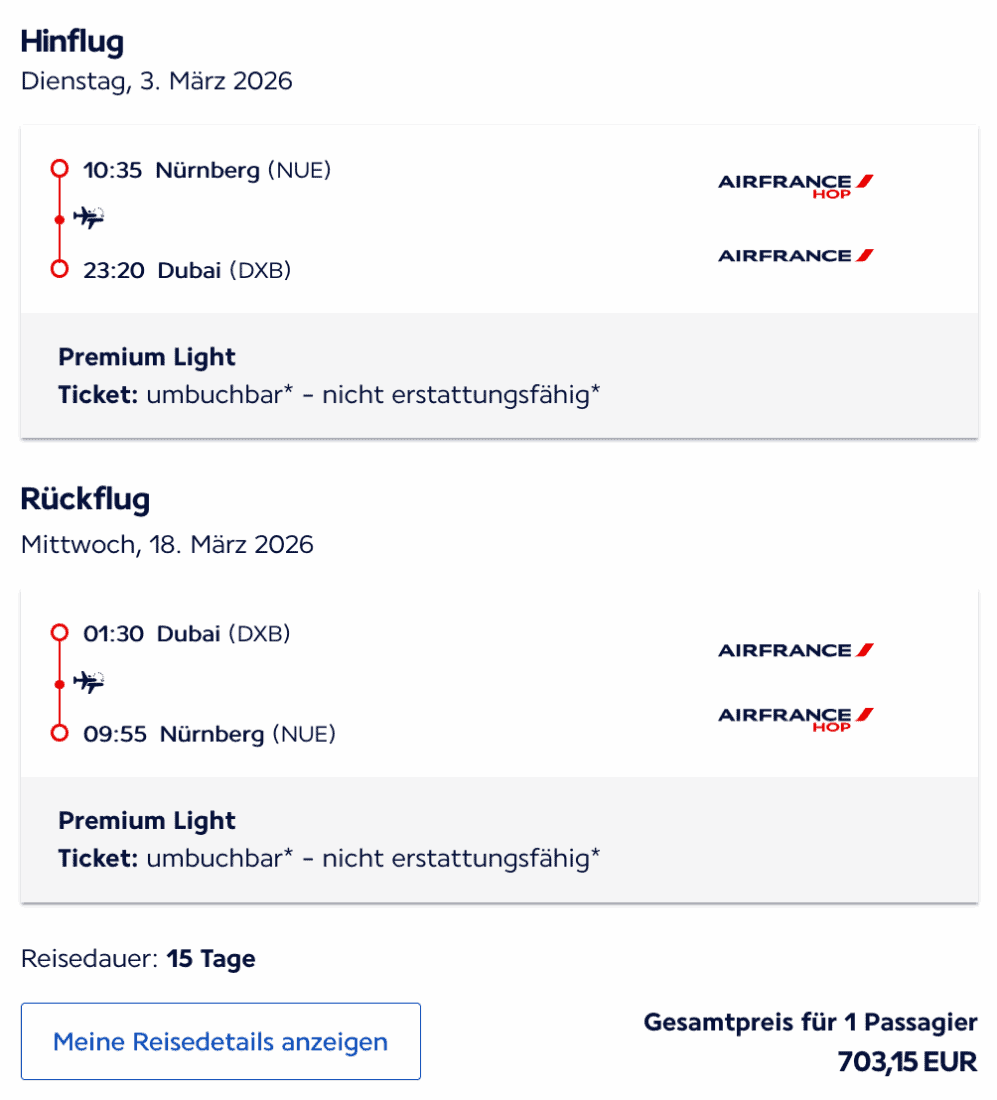Click the plain Air France logo under Rückflug
This screenshot has height=1100, width=997.
pyautogui.click(x=796, y=650)
